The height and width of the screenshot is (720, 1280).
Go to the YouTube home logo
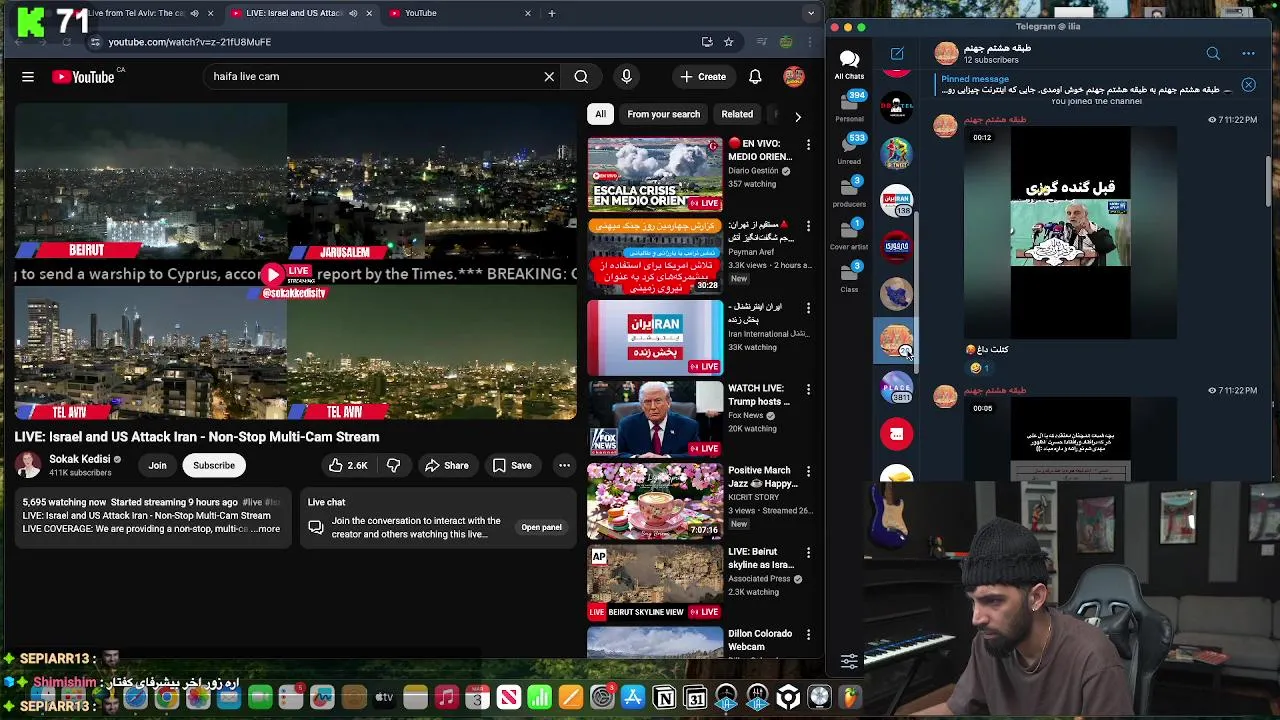tap(83, 77)
